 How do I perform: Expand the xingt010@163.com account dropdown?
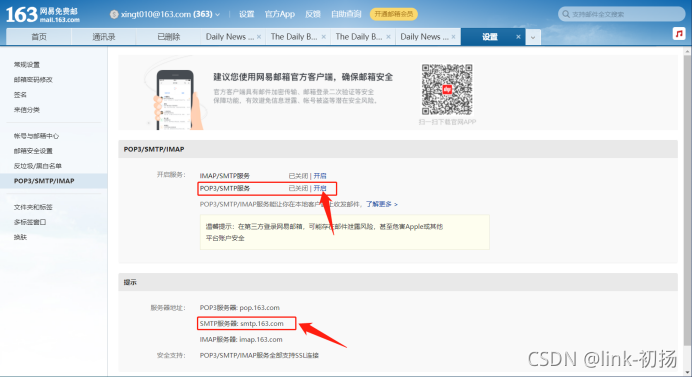tap(218, 15)
